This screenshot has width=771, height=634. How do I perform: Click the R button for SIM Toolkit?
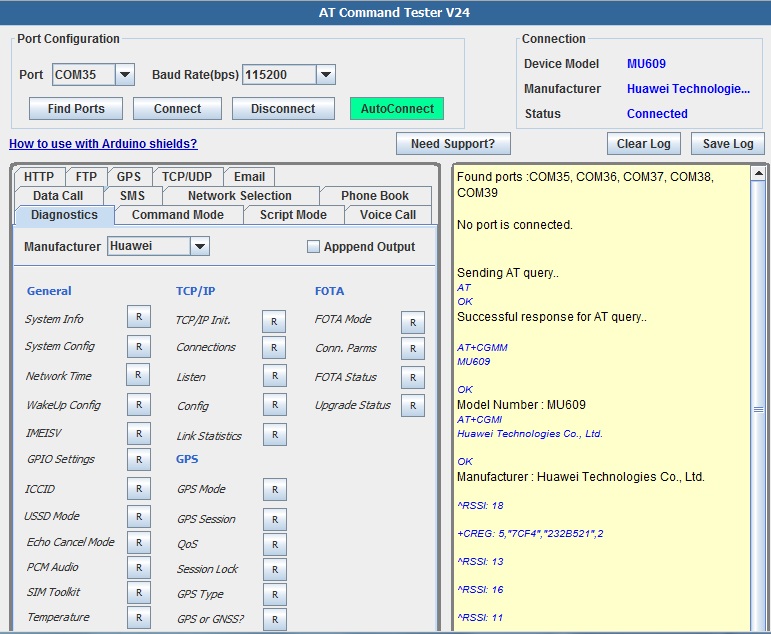(139, 593)
